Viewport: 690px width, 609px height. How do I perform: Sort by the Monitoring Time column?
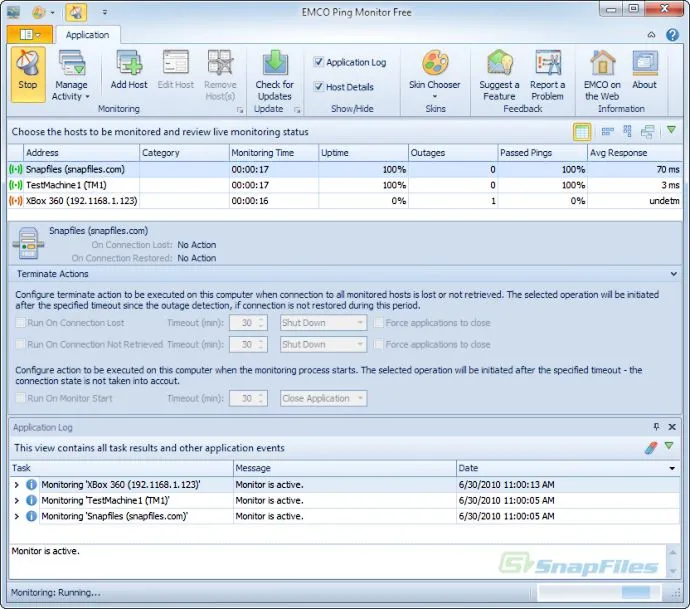(x=274, y=153)
